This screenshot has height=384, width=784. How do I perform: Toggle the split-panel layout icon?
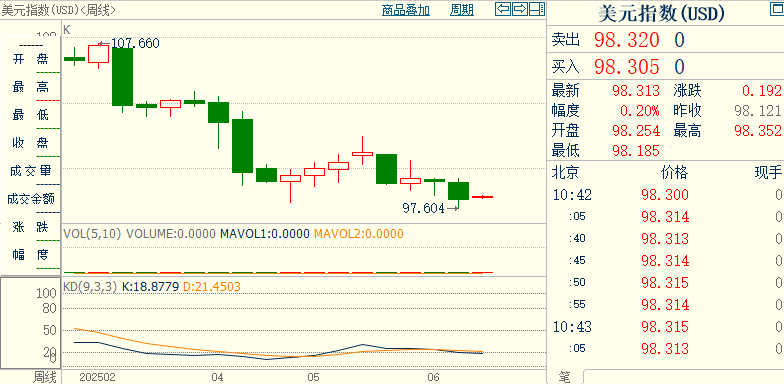click(x=537, y=9)
